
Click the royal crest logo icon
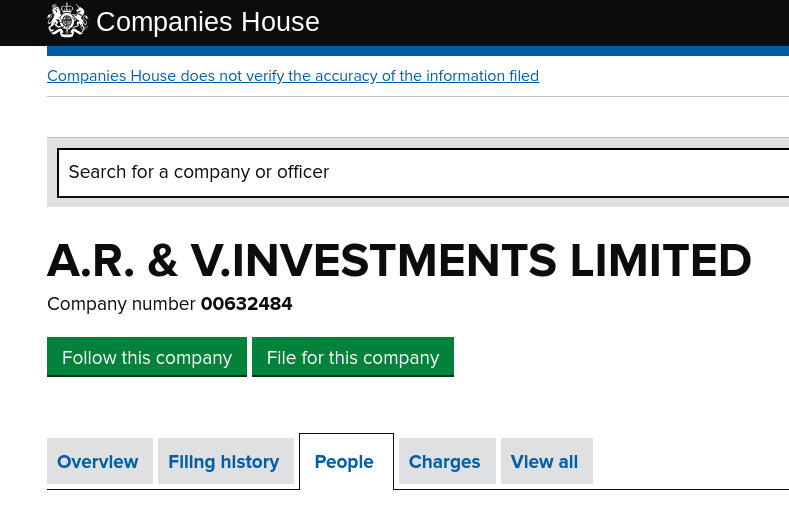click(67, 21)
